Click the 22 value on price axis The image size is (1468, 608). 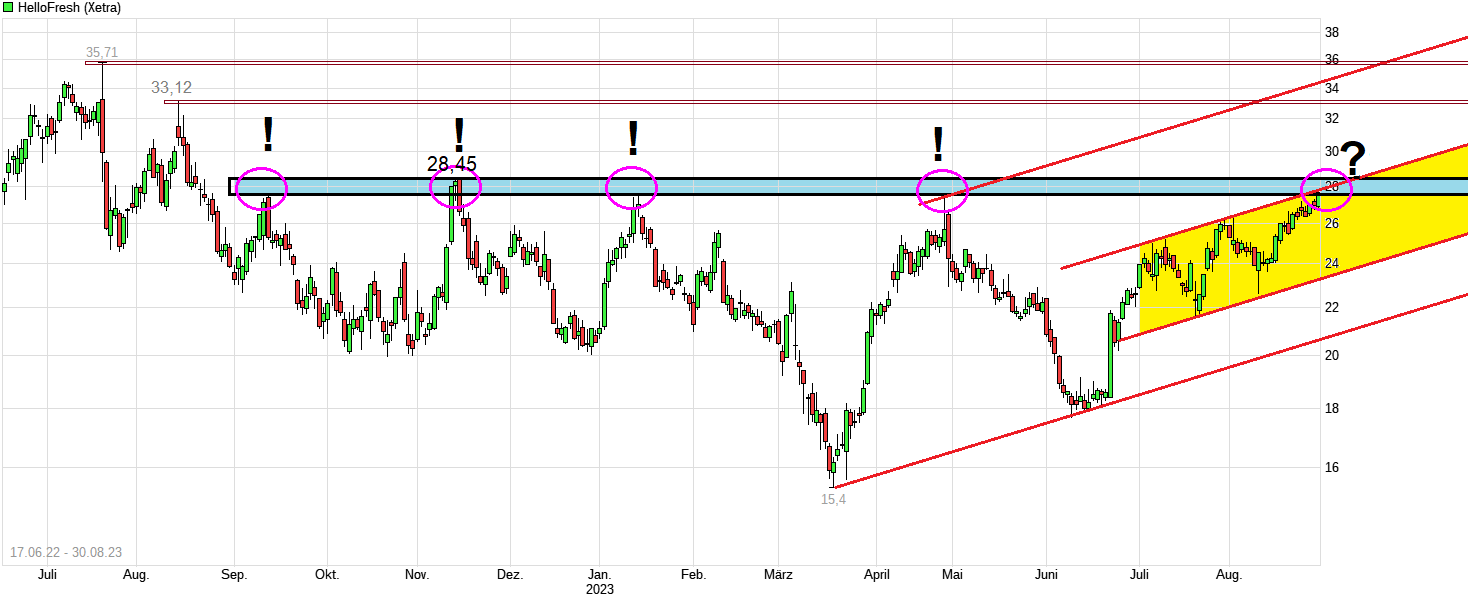[1332, 307]
